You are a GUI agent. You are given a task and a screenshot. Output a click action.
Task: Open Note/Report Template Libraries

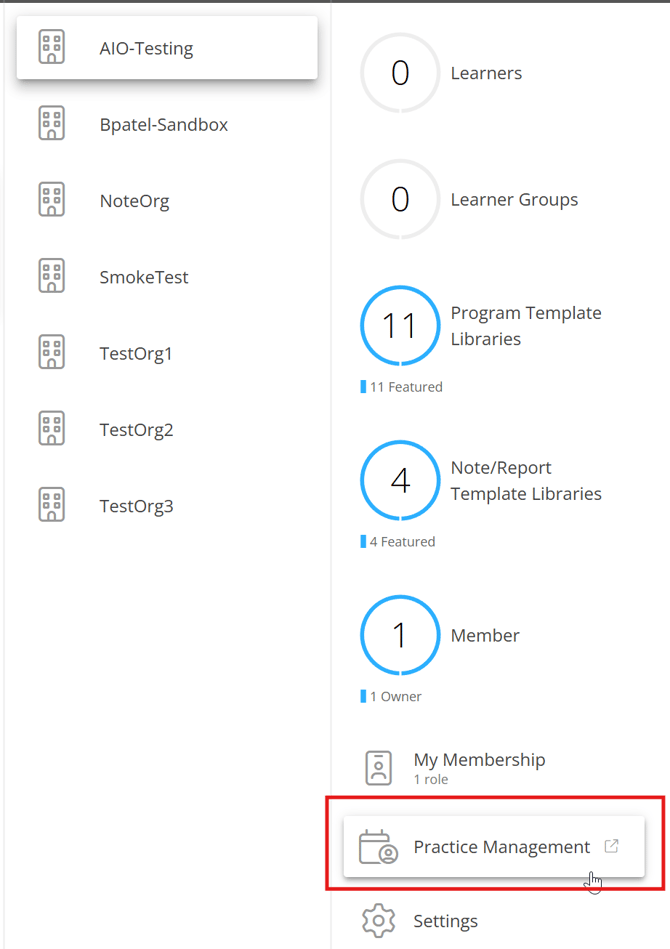coord(526,481)
